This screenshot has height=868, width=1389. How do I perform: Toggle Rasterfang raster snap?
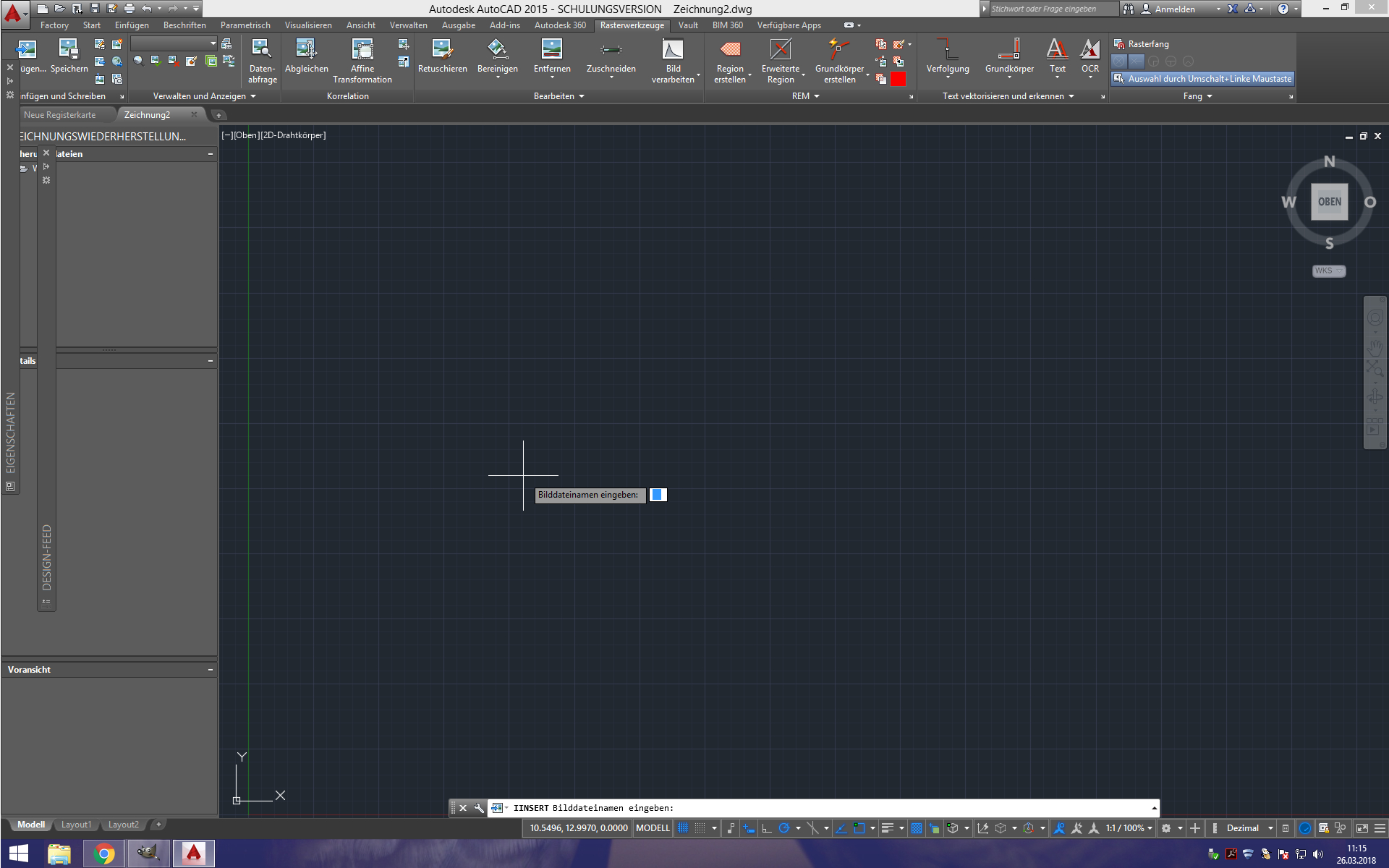click(1141, 44)
